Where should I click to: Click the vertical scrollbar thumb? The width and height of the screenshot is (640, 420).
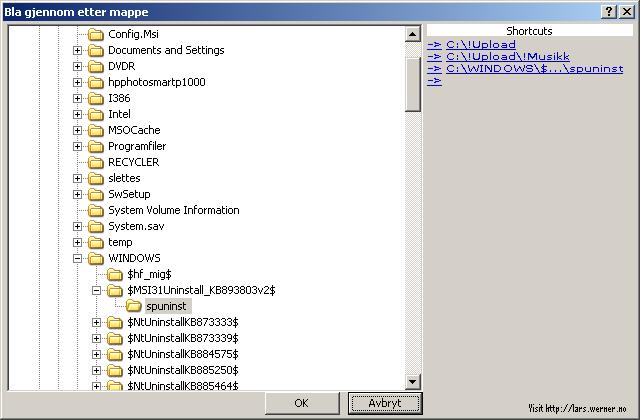[413, 84]
